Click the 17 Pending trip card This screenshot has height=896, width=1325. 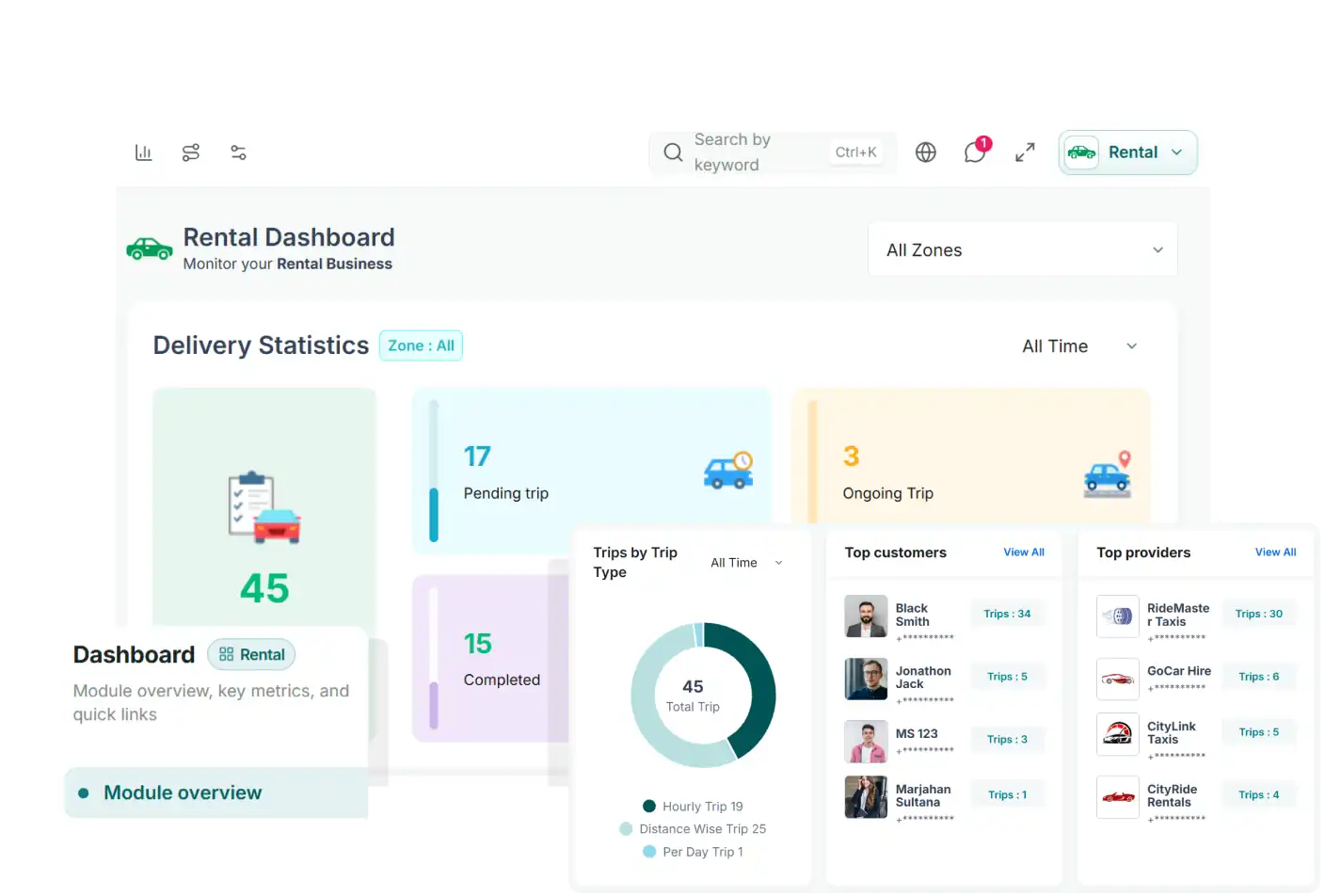pos(591,471)
